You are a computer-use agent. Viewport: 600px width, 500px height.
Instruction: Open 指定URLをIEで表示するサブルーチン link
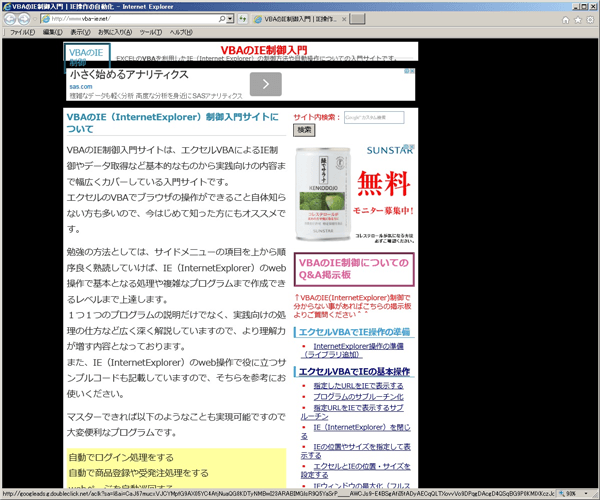352,412
